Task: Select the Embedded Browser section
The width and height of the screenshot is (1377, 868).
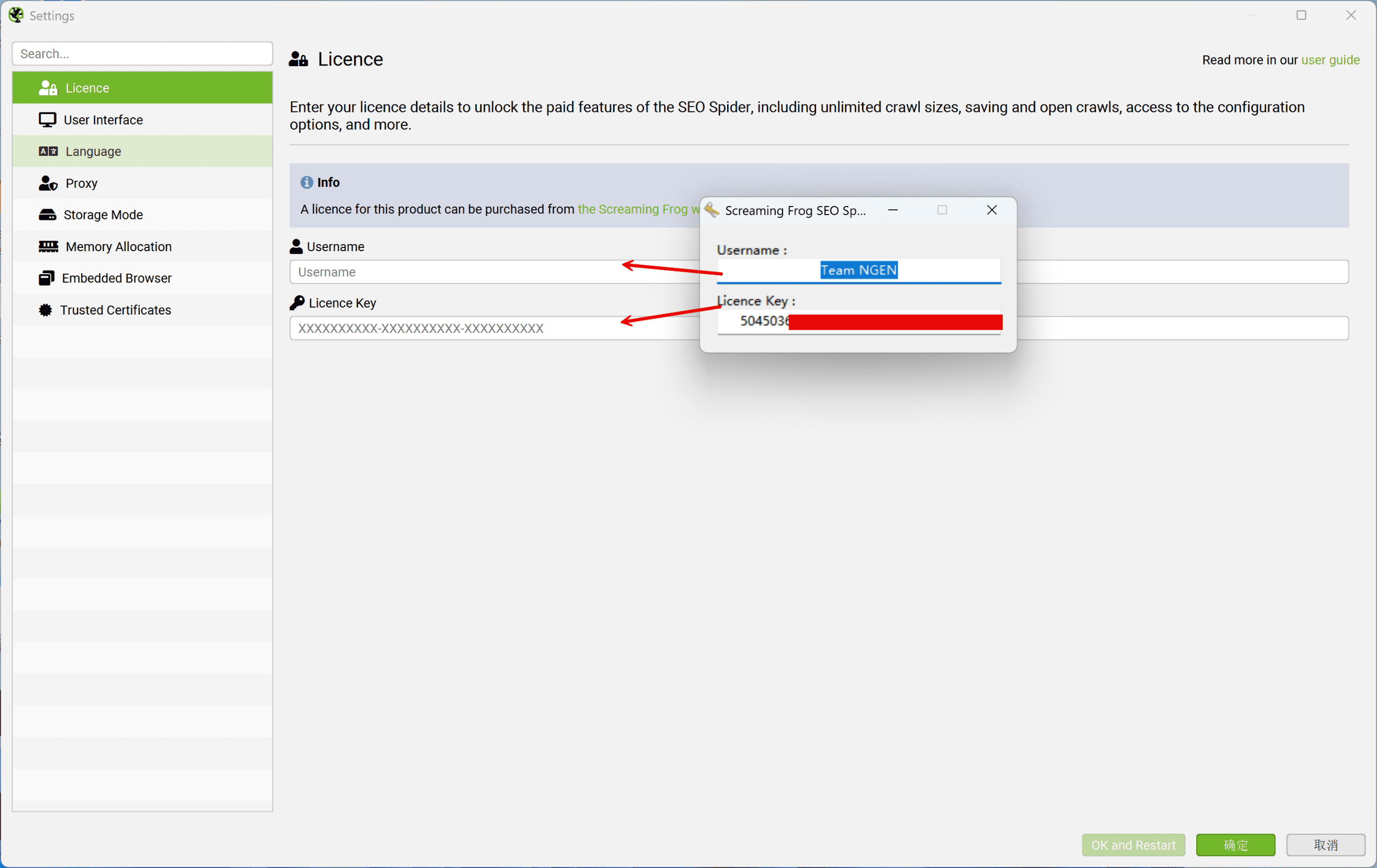Action: pyautogui.click(x=117, y=278)
